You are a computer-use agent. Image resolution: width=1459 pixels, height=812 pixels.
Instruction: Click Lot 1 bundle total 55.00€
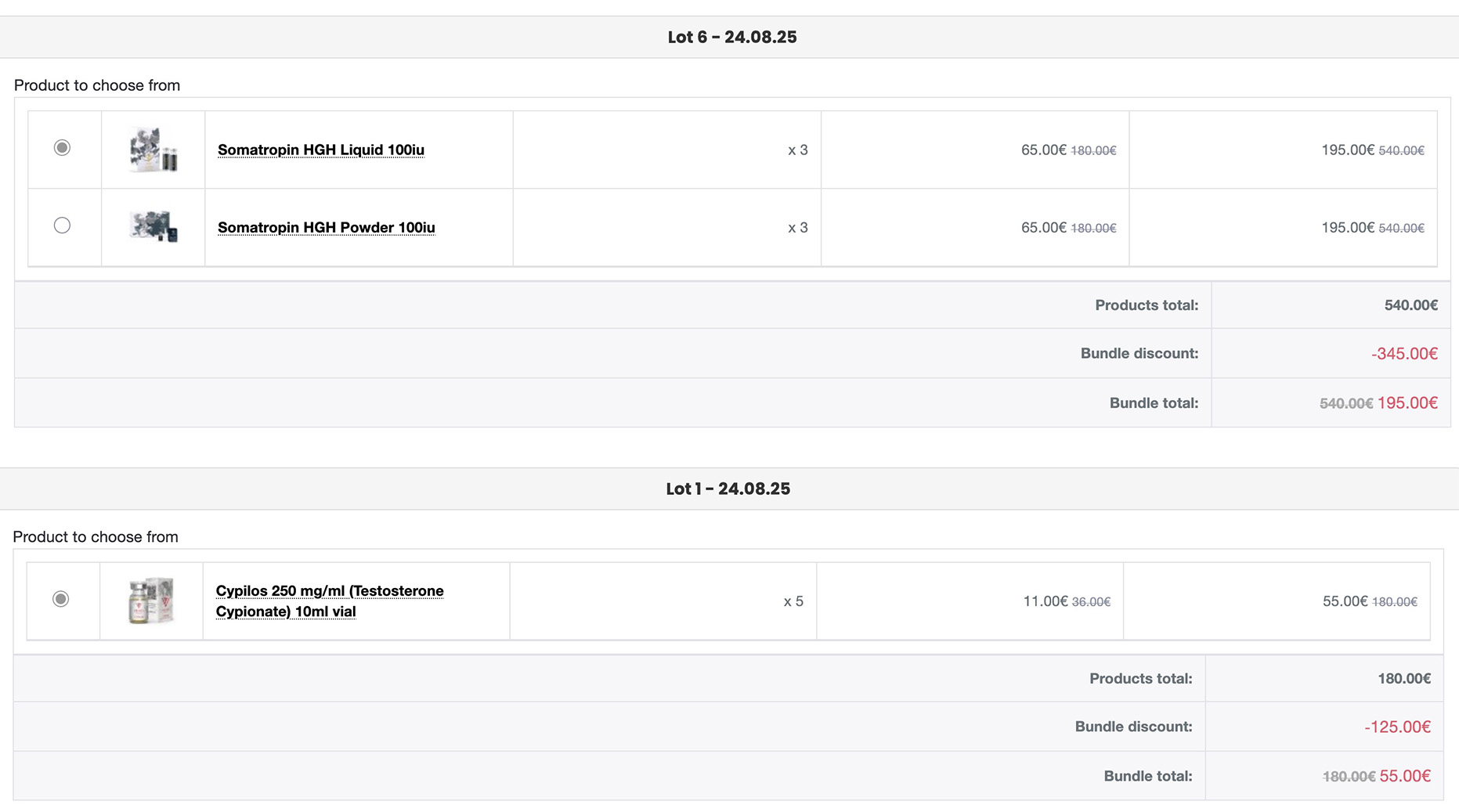1405,776
